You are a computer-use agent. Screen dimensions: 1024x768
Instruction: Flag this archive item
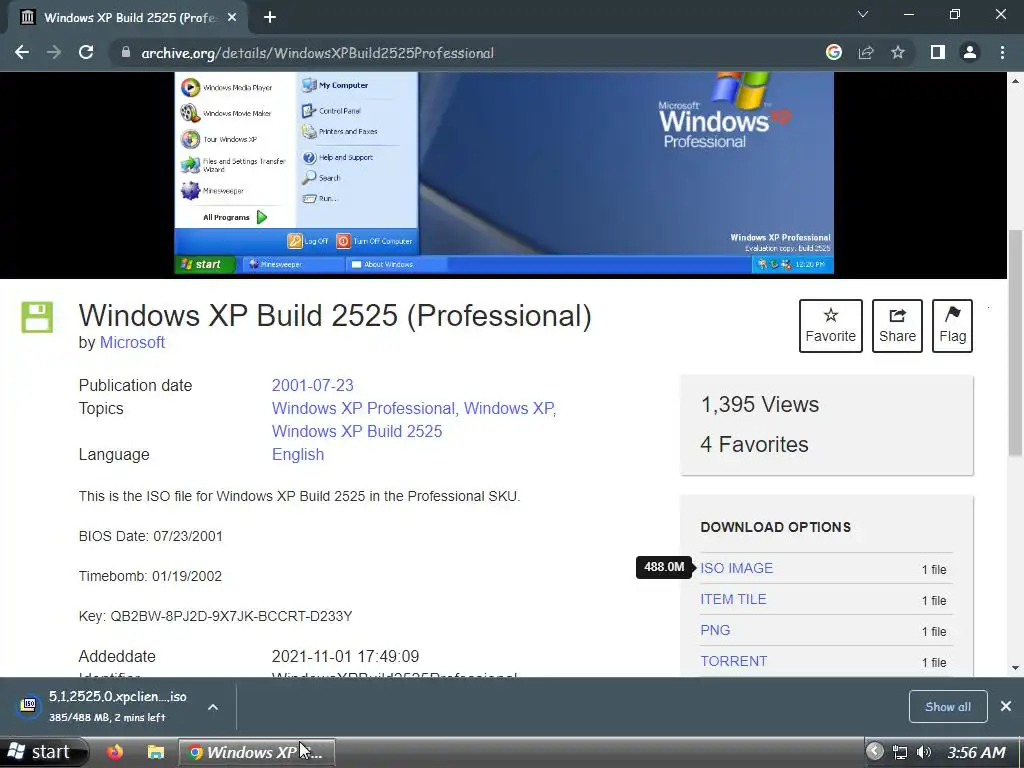[x=952, y=326]
